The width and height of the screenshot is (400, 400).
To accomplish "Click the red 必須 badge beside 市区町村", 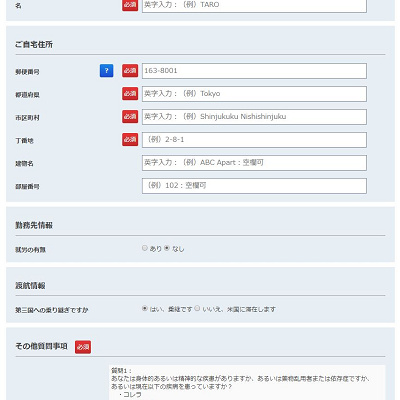I will click(x=130, y=117).
